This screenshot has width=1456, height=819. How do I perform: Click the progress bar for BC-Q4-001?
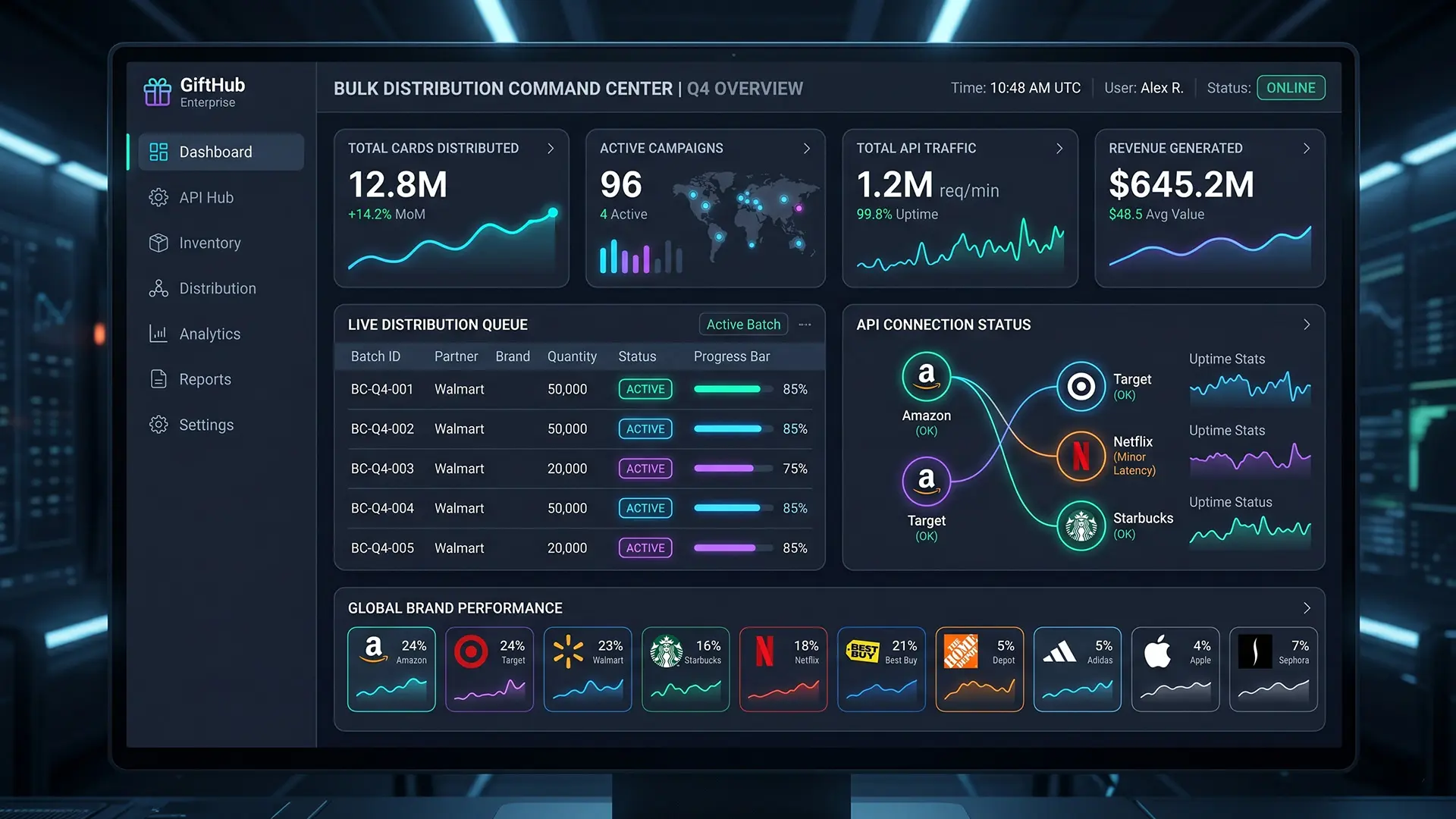733,389
